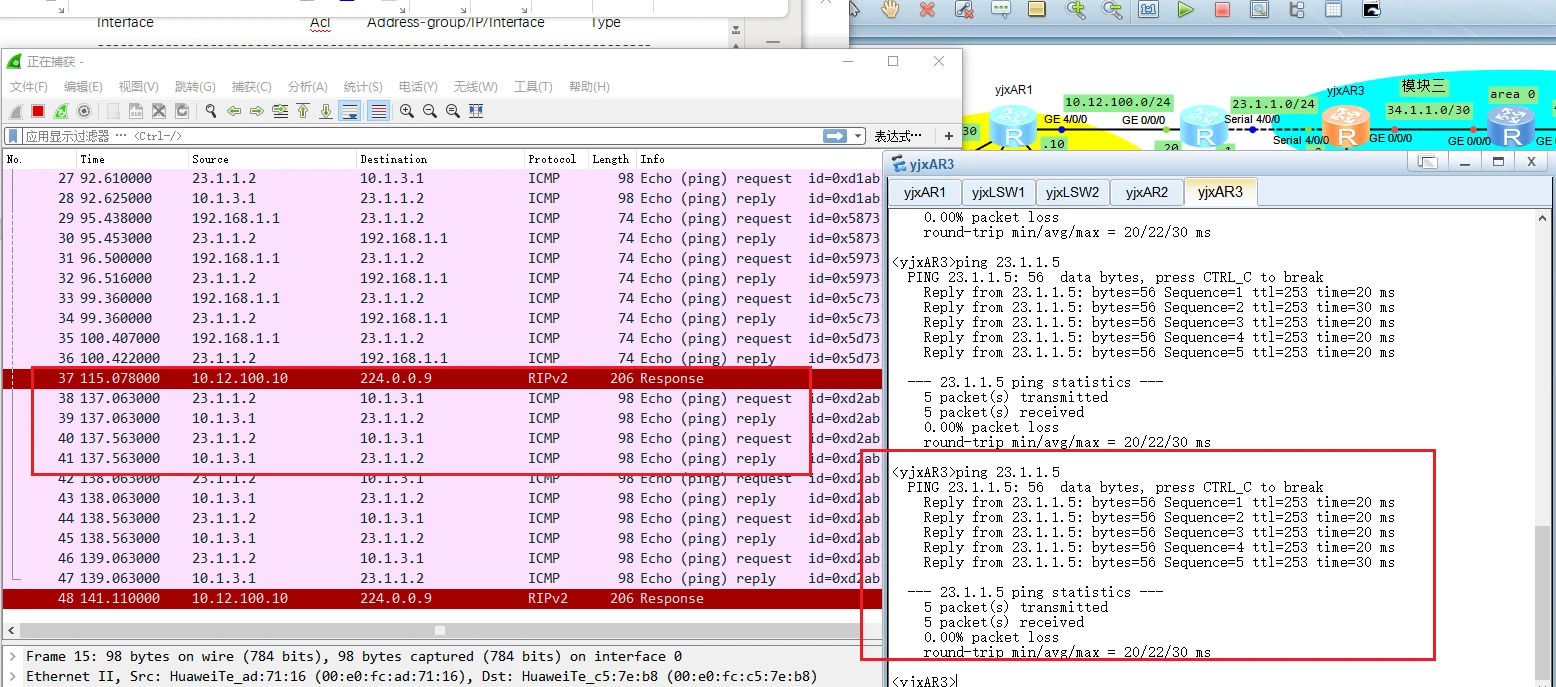
Task: Click the 表达式 expression button
Action: (x=898, y=136)
